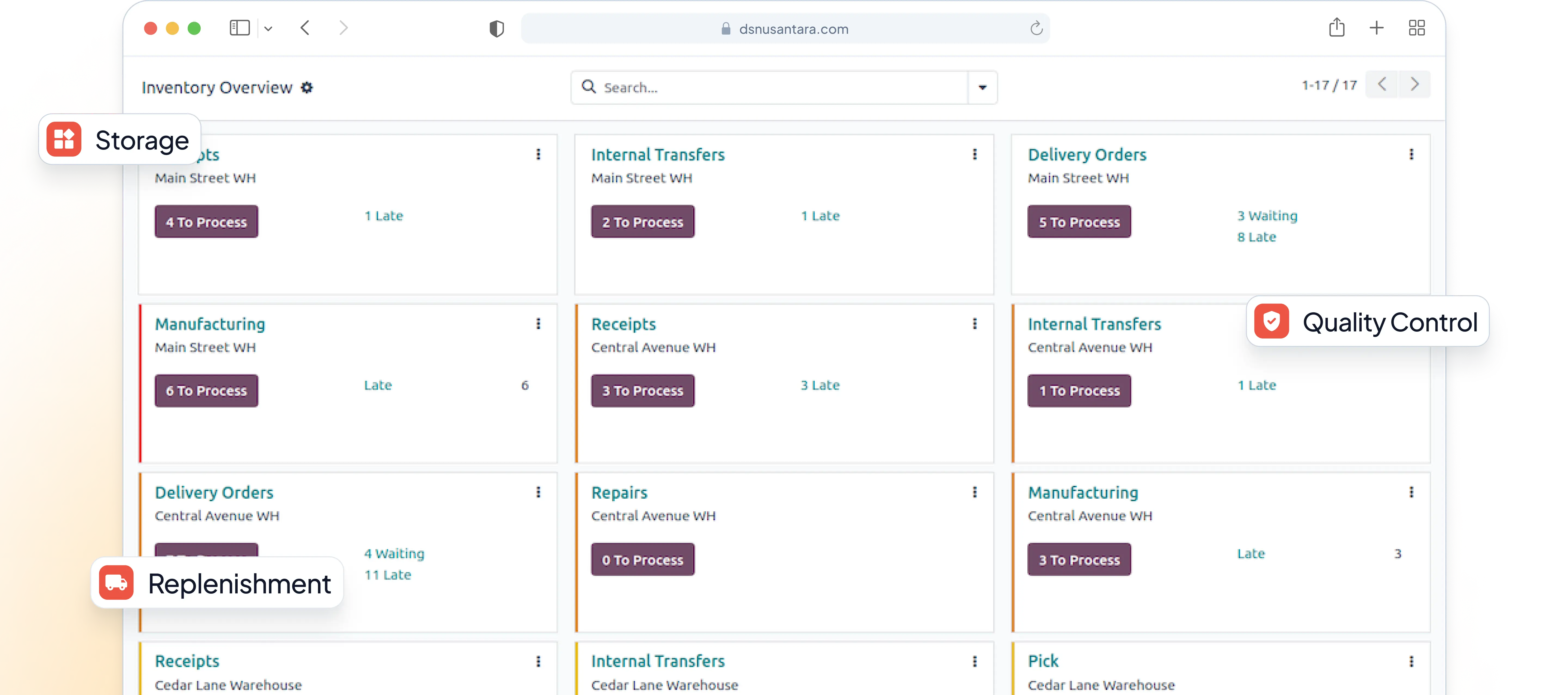This screenshot has height=695, width=1568.
Task: Reload the page with the refresh icon
Action: point(1036,29)
